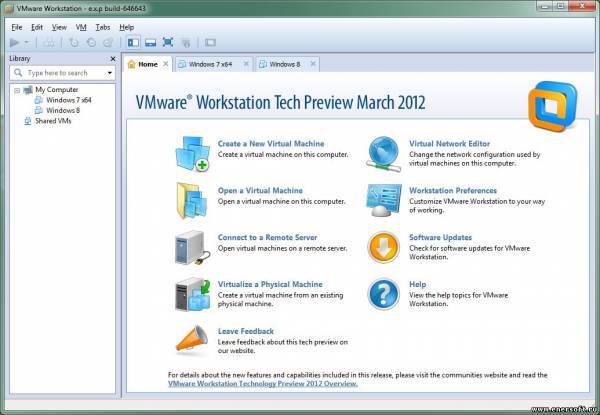Click the Take Snapshot toolbar icon

(74, 42)
